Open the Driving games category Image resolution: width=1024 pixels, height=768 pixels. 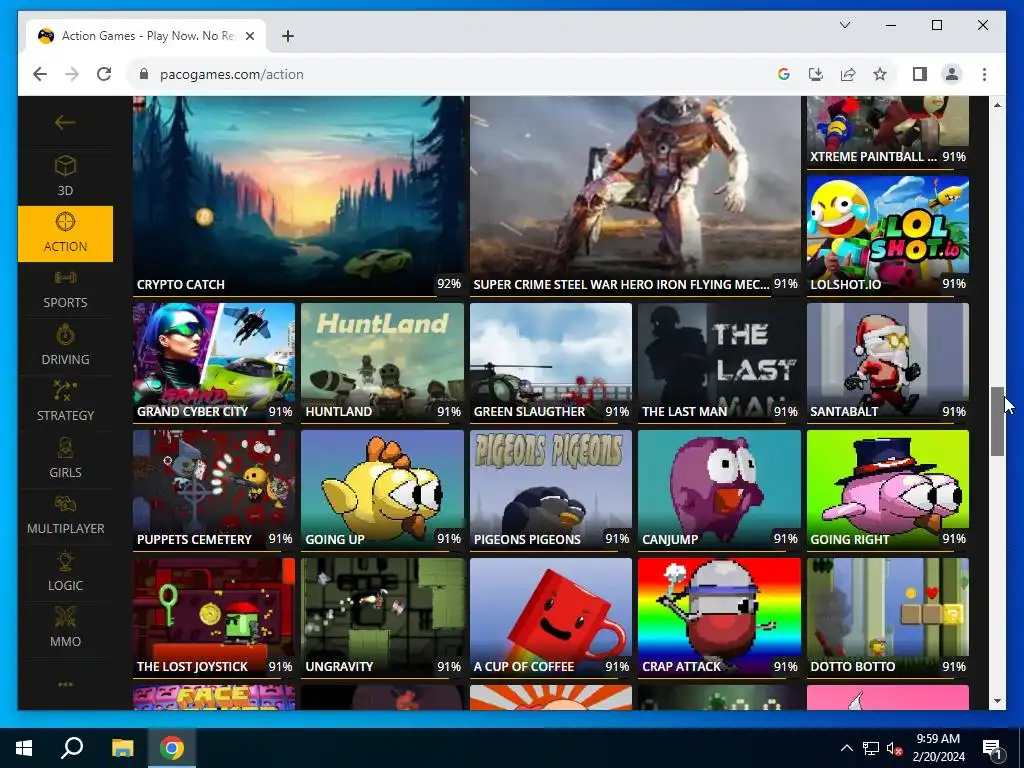[x=65, y=346]
